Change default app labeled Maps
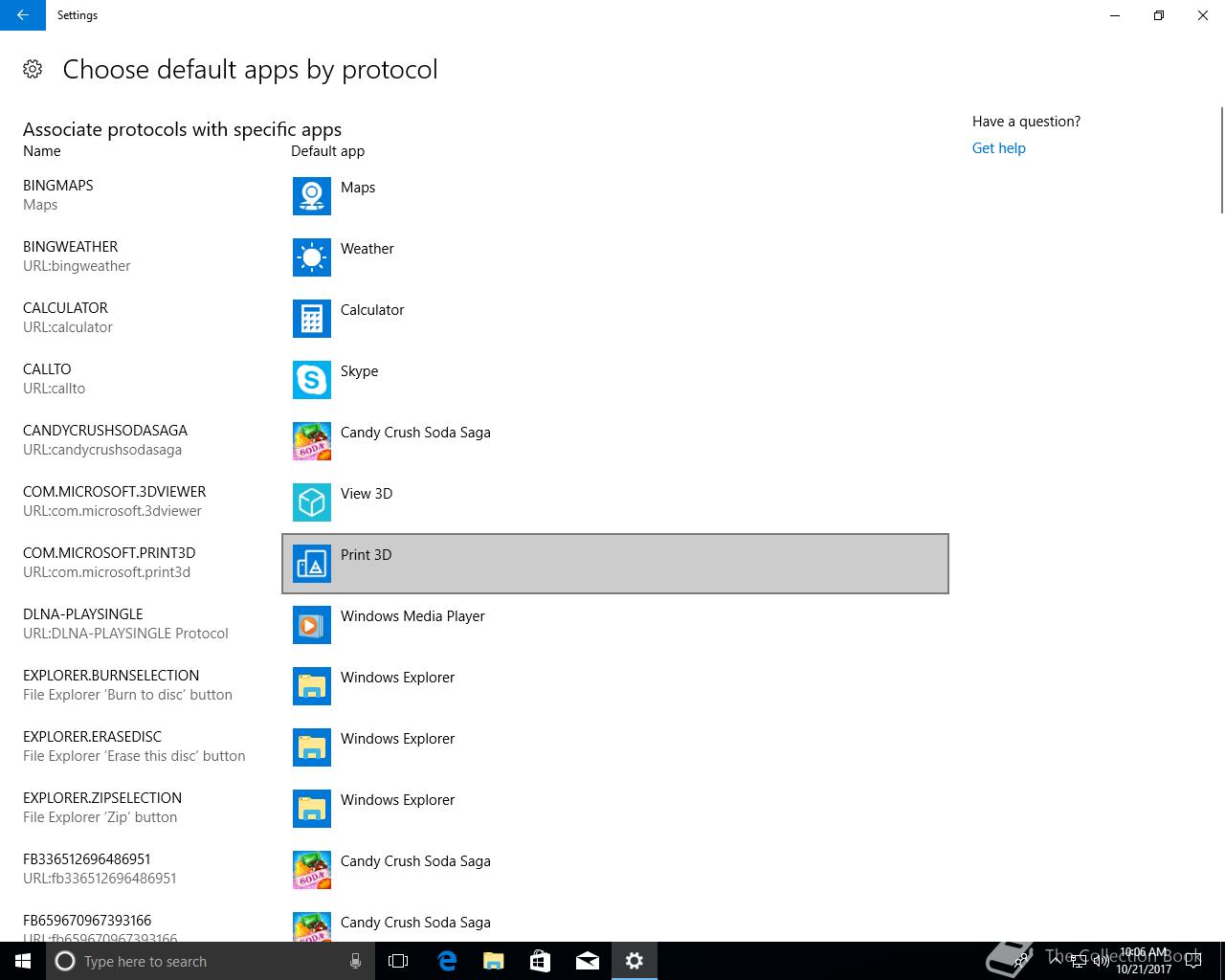 pos(615,196)
